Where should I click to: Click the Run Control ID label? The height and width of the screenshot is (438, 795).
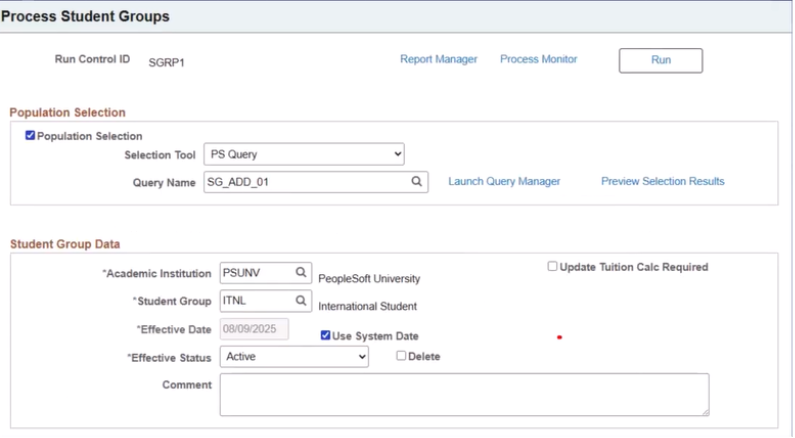click(x=92, y=59)
